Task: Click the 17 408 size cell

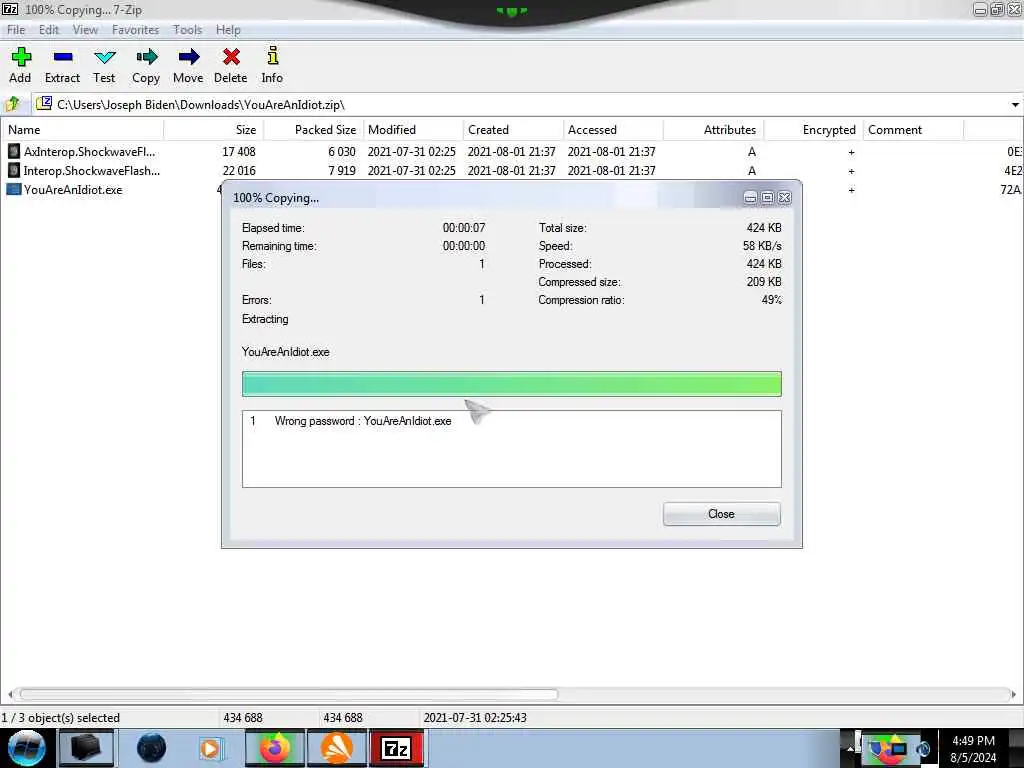Action: [239, 152]
